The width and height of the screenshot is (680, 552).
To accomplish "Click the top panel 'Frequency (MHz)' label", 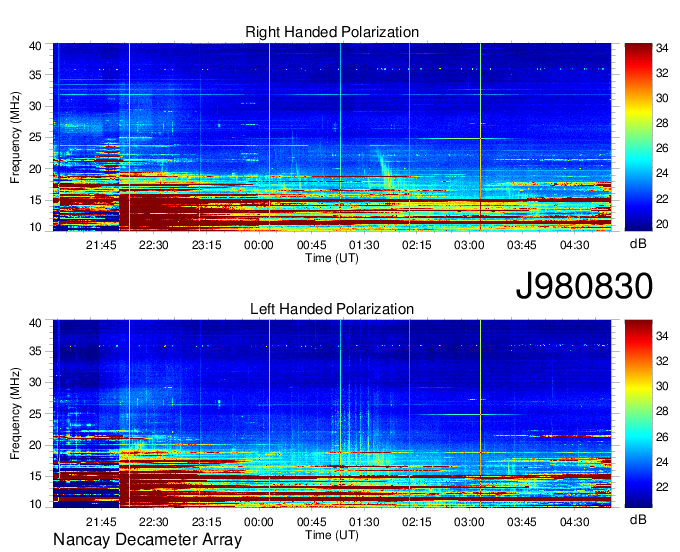I will coord(15,137).
